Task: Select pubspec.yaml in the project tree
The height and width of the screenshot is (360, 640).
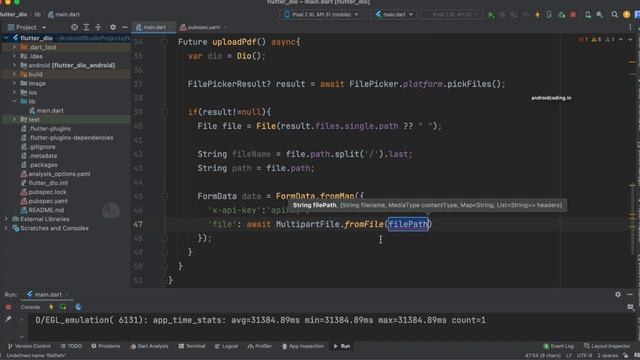Action: click(x=48, y=201)
